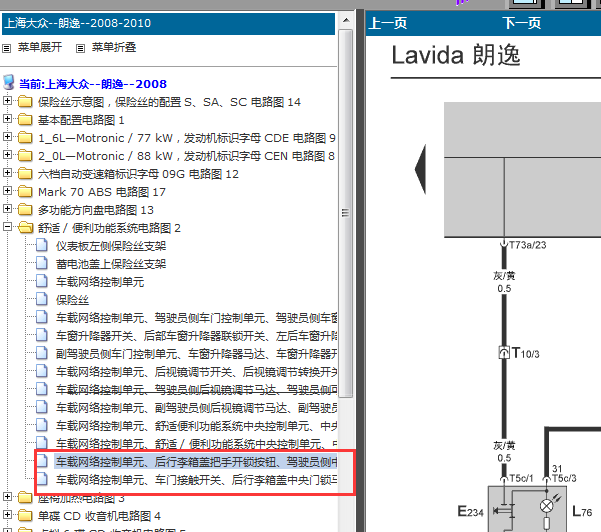This screenshot has width=601, height=532.
Task: Click the folder icon of 多功能方向盘电路图 13
Action: (25, 209)
